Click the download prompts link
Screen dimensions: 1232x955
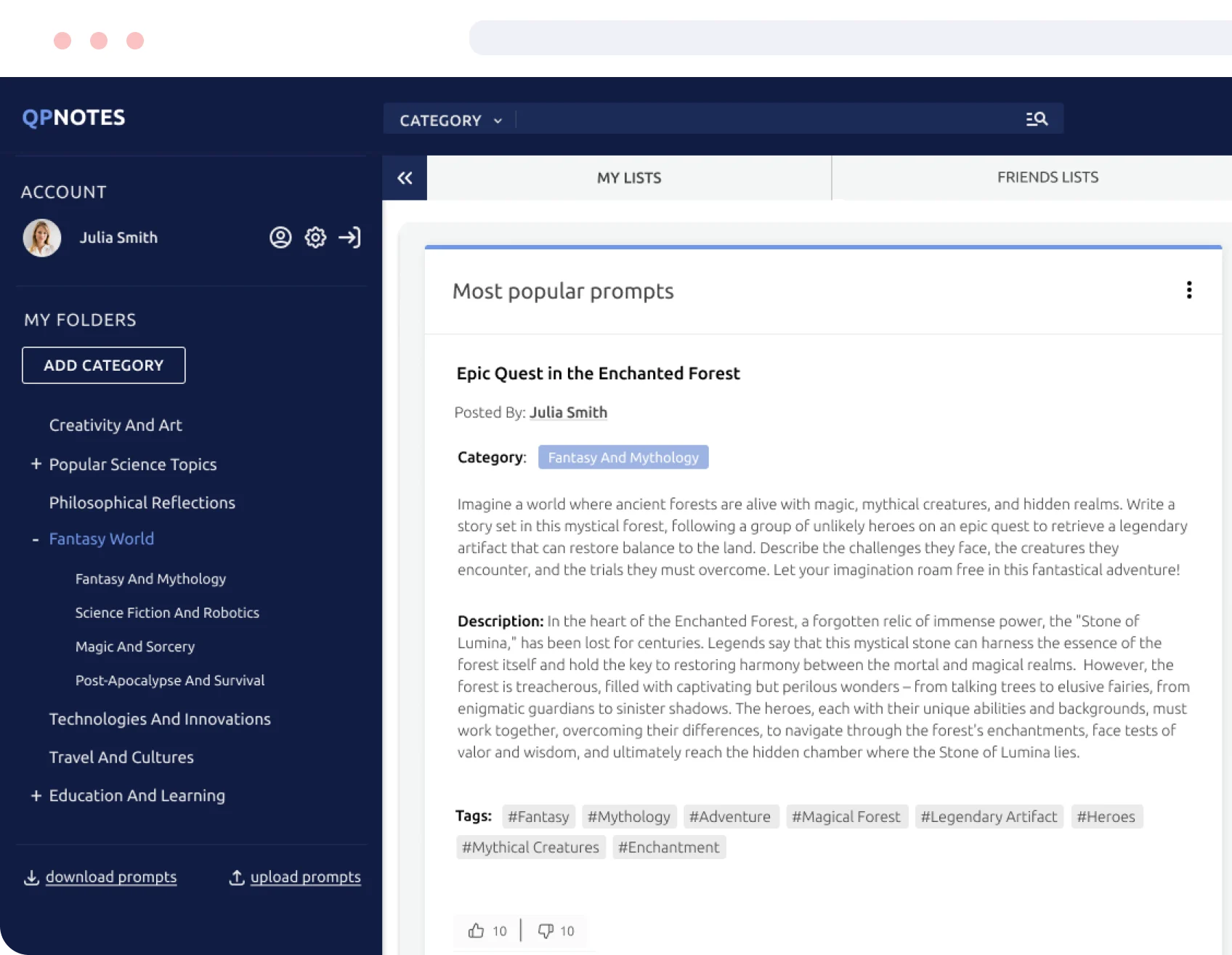tap(110, 877)
